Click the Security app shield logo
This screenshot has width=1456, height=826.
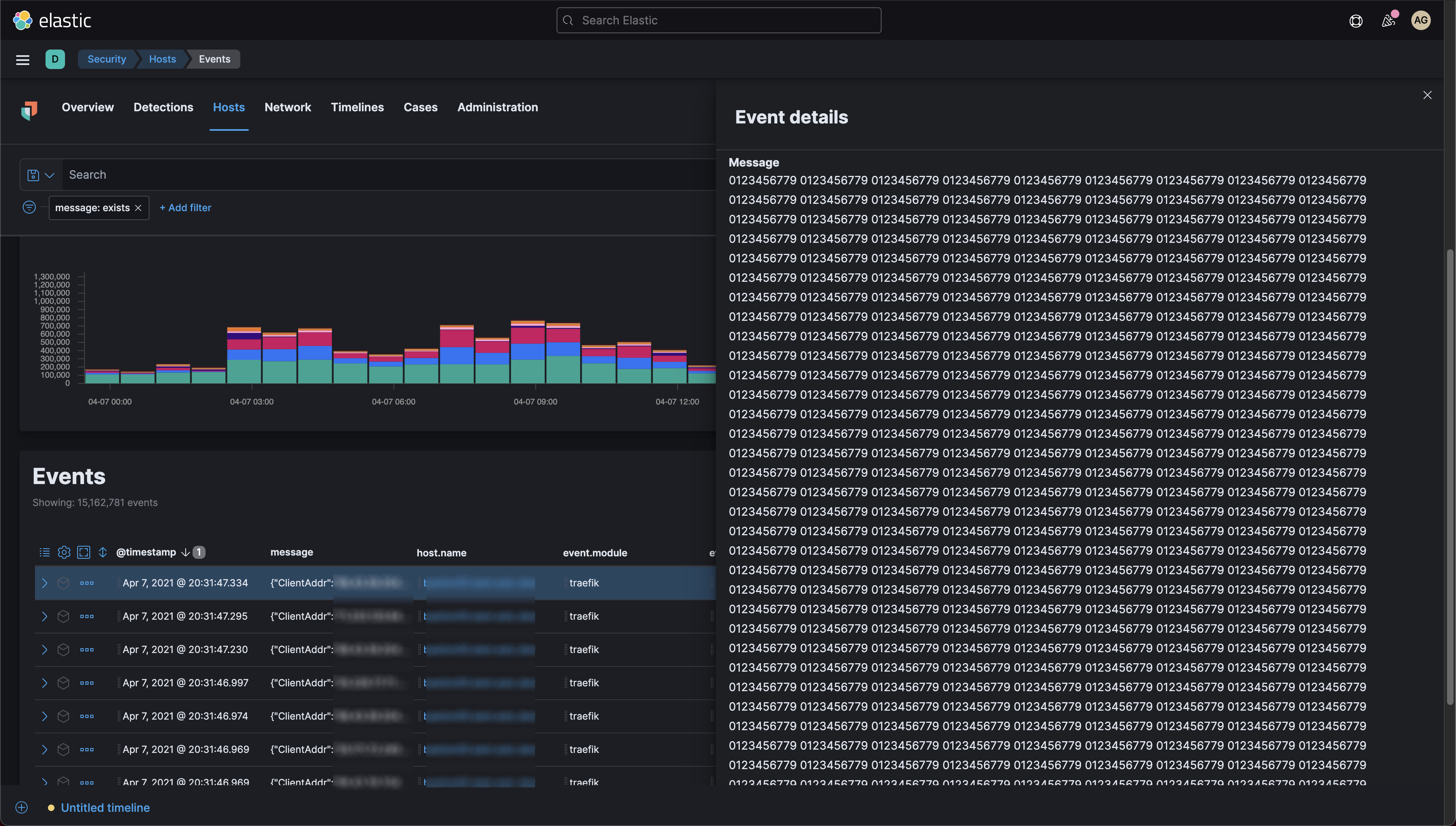30,110
